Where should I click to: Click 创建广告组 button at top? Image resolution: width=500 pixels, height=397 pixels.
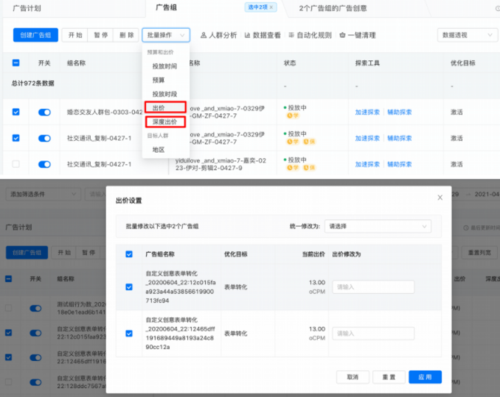pyautogui.click(x=36, y=35)
